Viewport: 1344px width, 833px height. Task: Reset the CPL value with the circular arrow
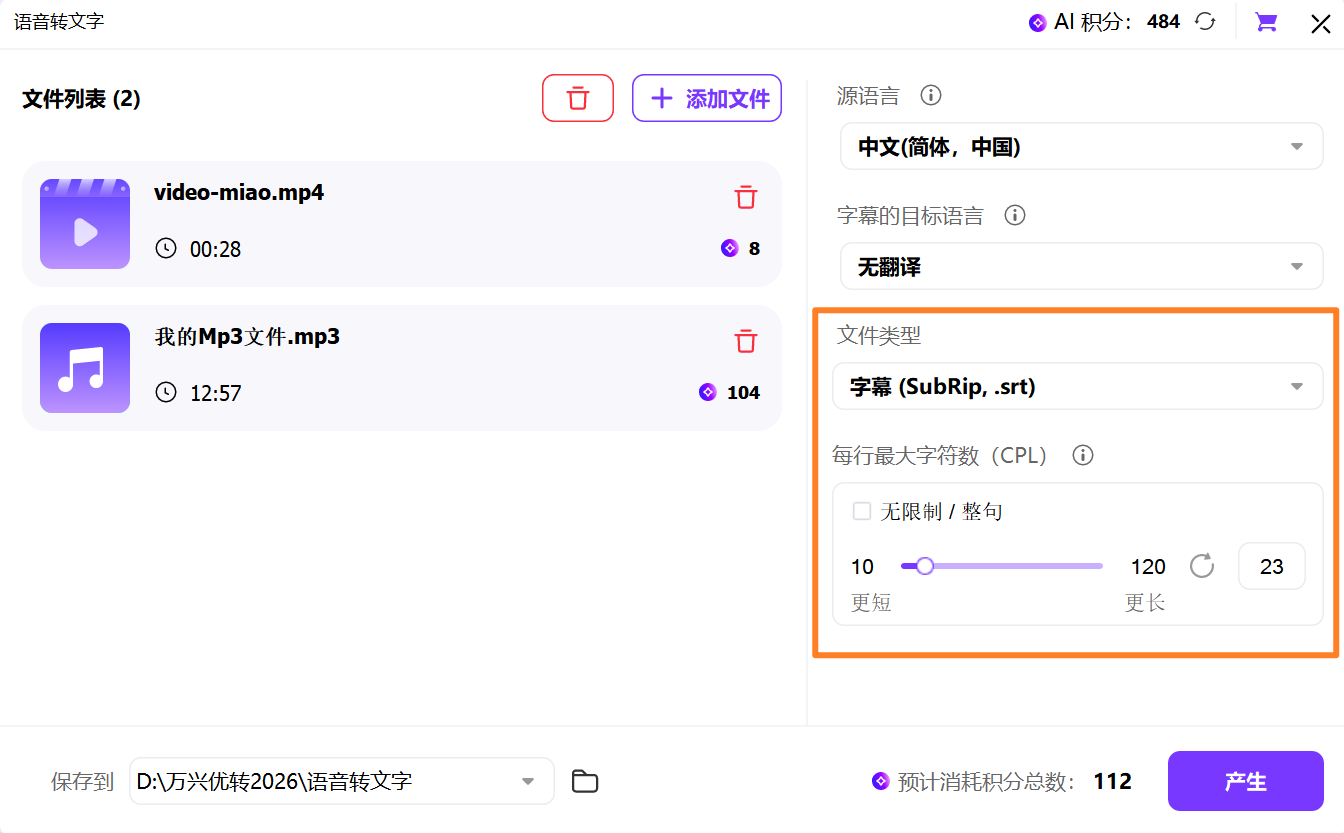1202,566
